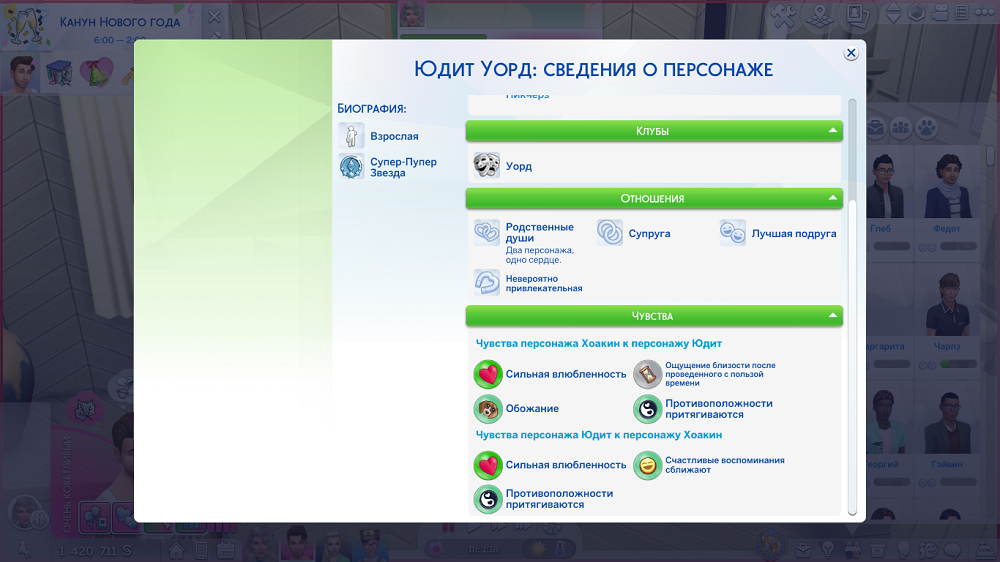Screen dimensions: 1000x562
Task: Click the household funds 1 420 711 display
Action: (x=94, y=551)
